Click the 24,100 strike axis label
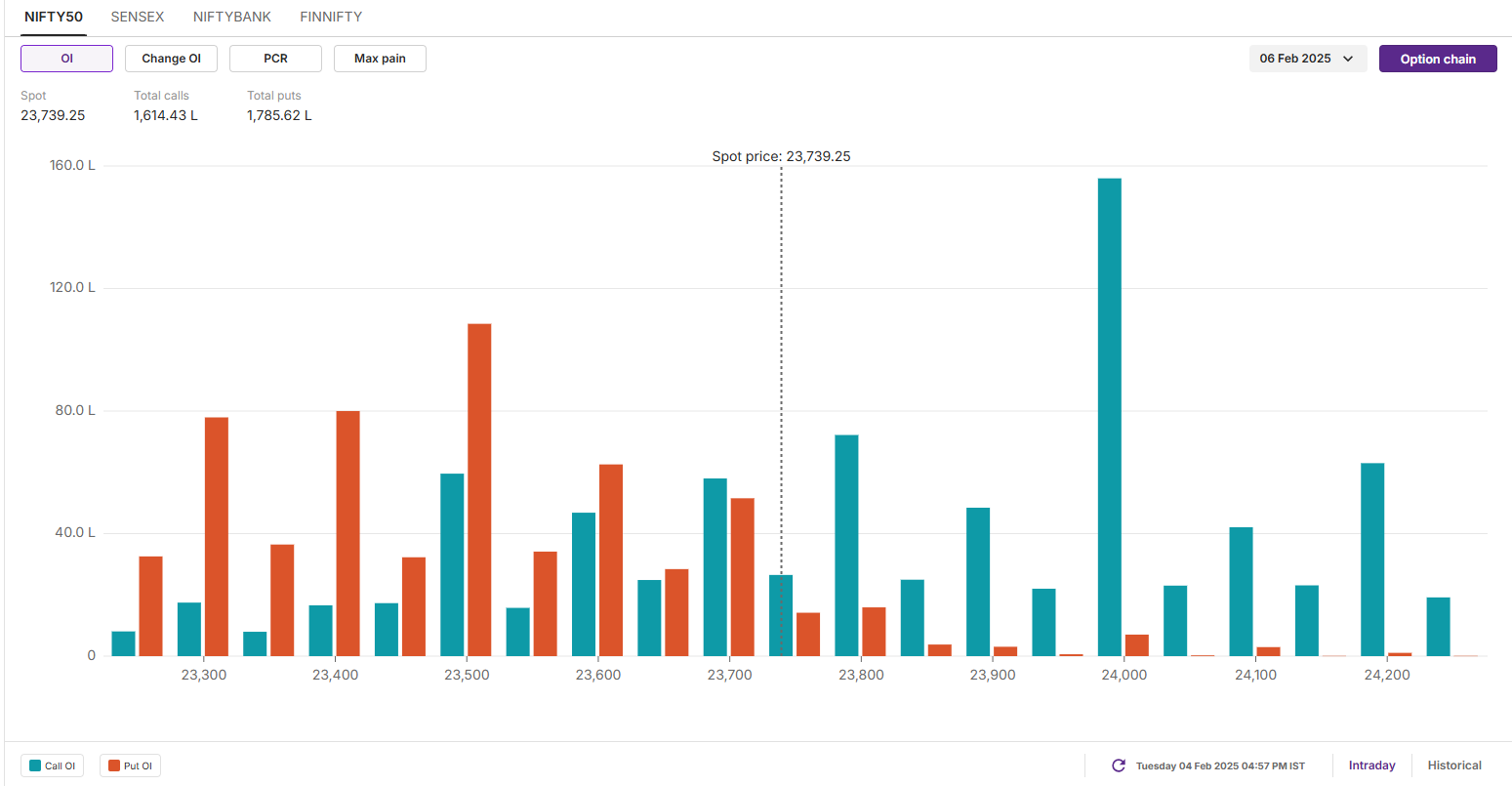 click(1255, 675)
